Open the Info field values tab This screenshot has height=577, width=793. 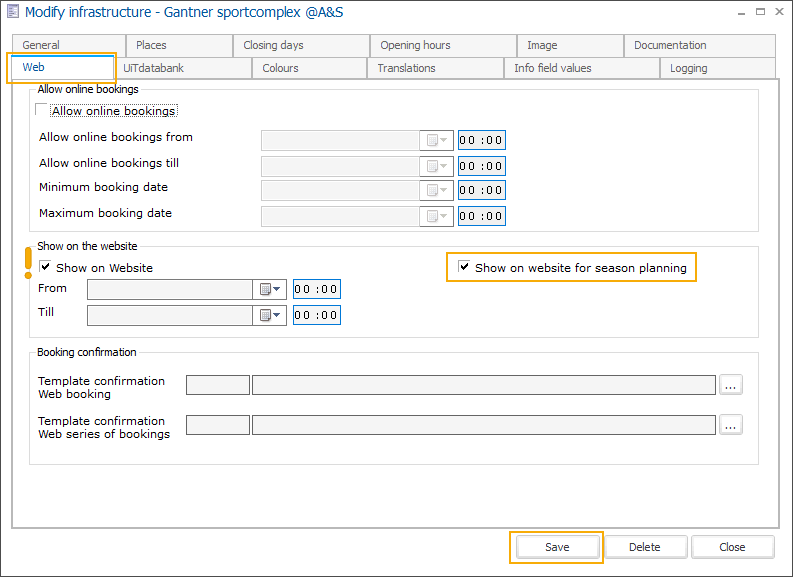tap(582, 68)
